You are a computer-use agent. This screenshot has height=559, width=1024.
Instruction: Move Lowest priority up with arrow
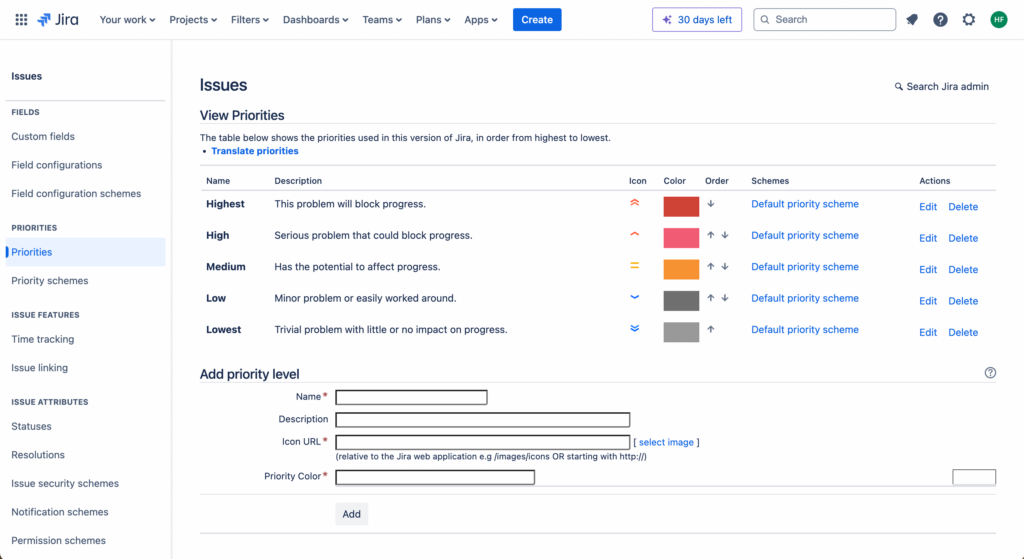pyautogui.click(x=711, y=329)
